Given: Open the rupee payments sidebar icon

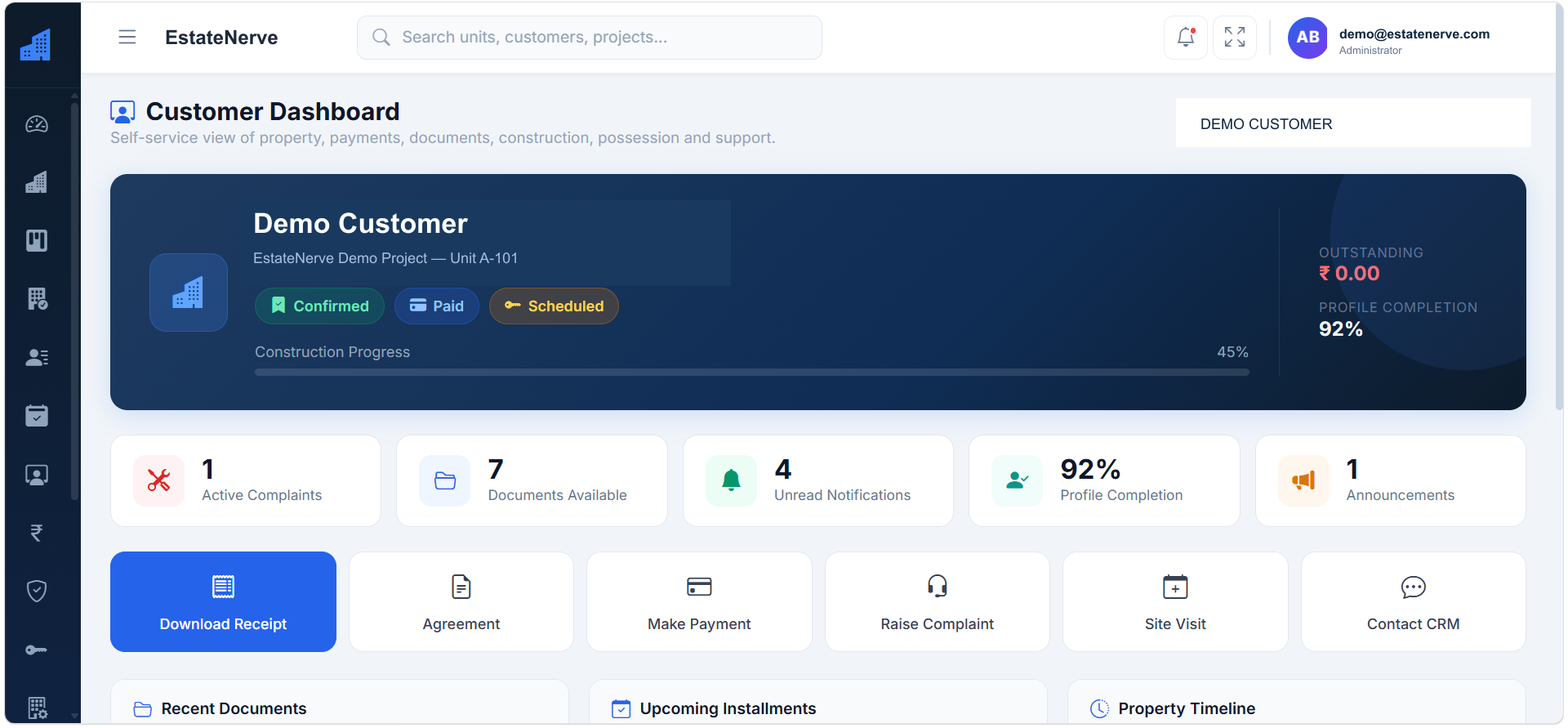Looking at the screenshot, I should (x=37, y=533).
